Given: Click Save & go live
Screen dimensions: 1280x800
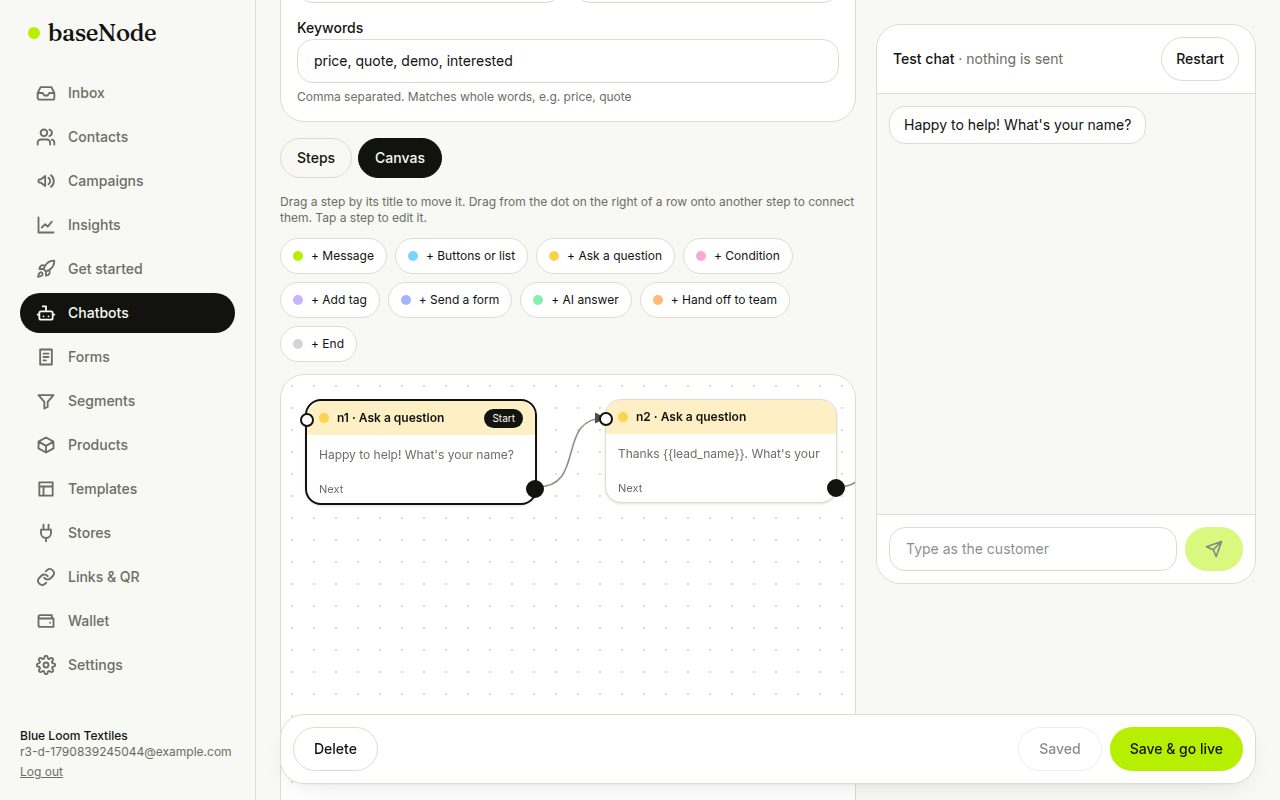Looking at the screenshot, I should [1176, 749].
